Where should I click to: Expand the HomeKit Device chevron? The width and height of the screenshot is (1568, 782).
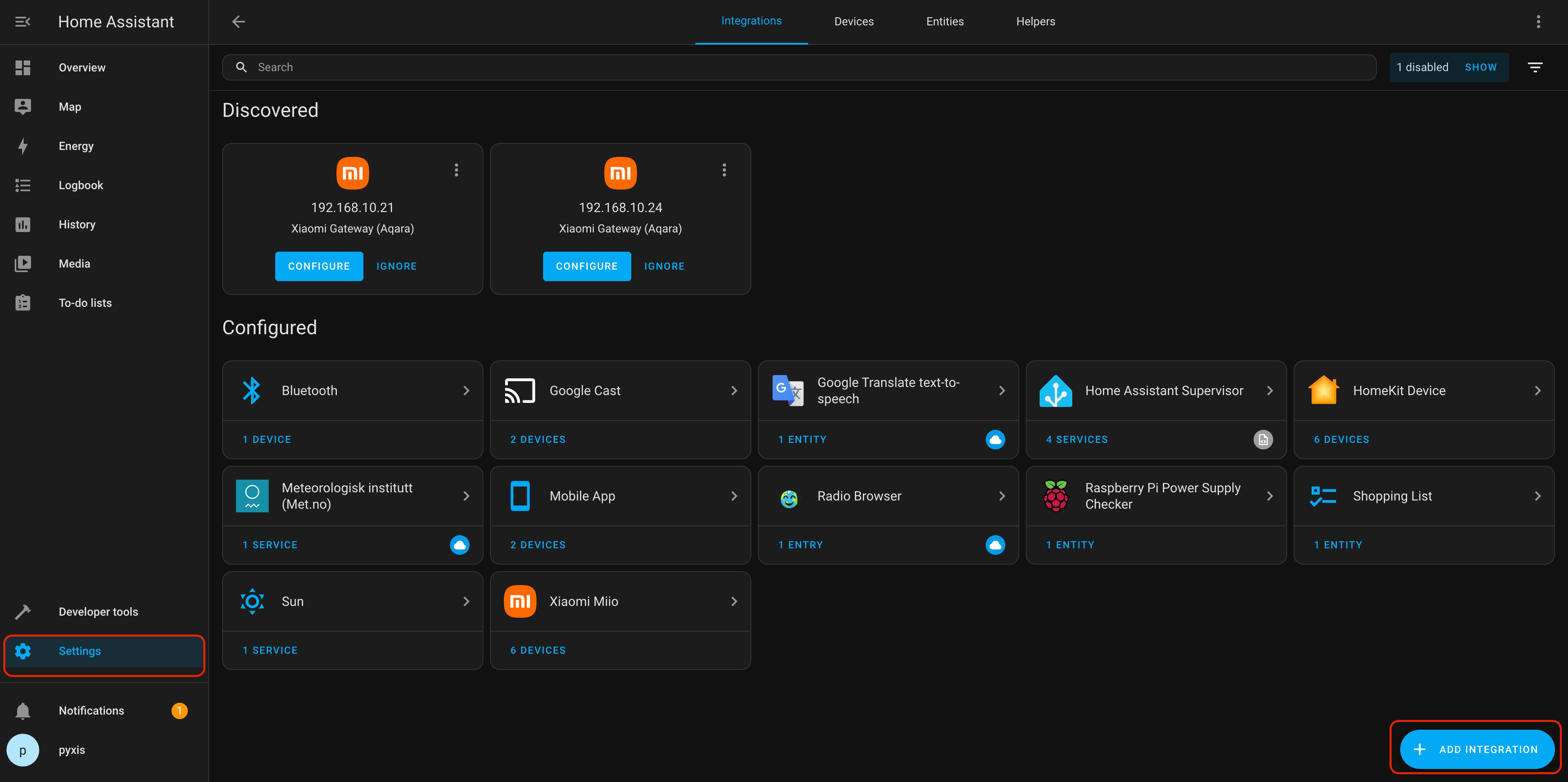[1537, 391]
